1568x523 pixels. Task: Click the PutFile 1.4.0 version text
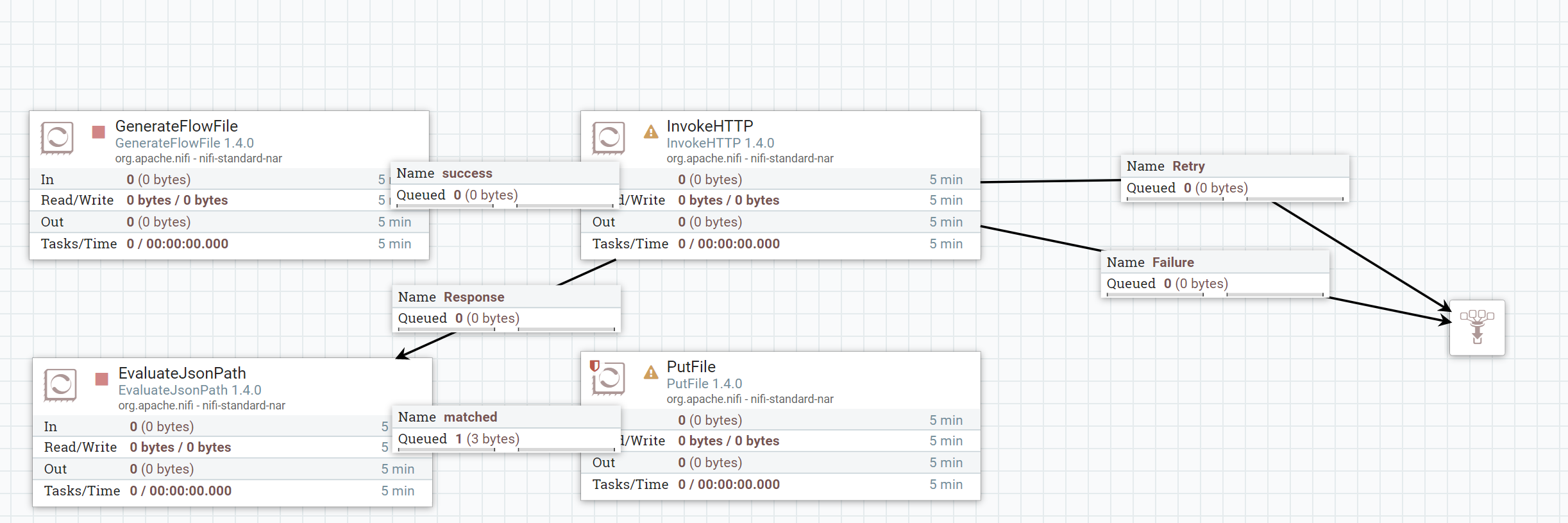coord(704,384)
